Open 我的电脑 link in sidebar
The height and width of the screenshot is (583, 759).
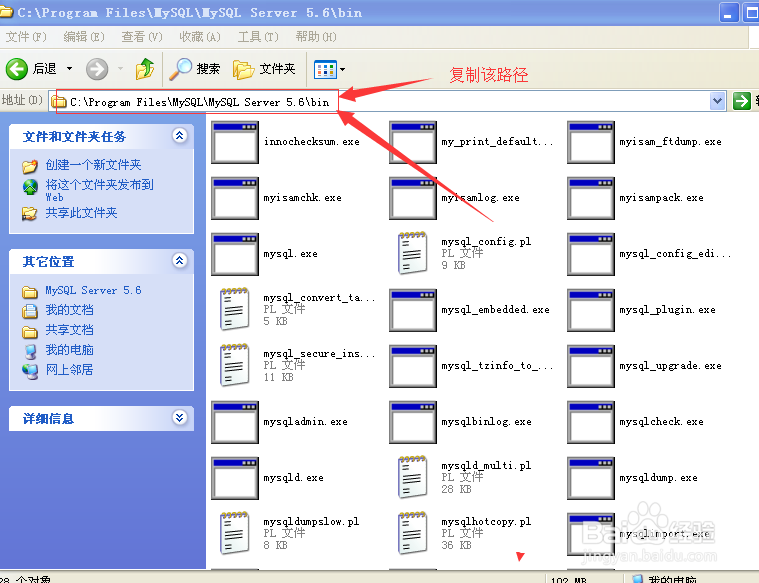point(69,350)
